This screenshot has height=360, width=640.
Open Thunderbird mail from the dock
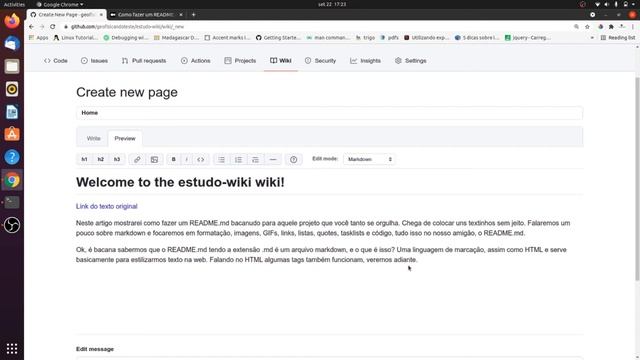click(12, 43)
